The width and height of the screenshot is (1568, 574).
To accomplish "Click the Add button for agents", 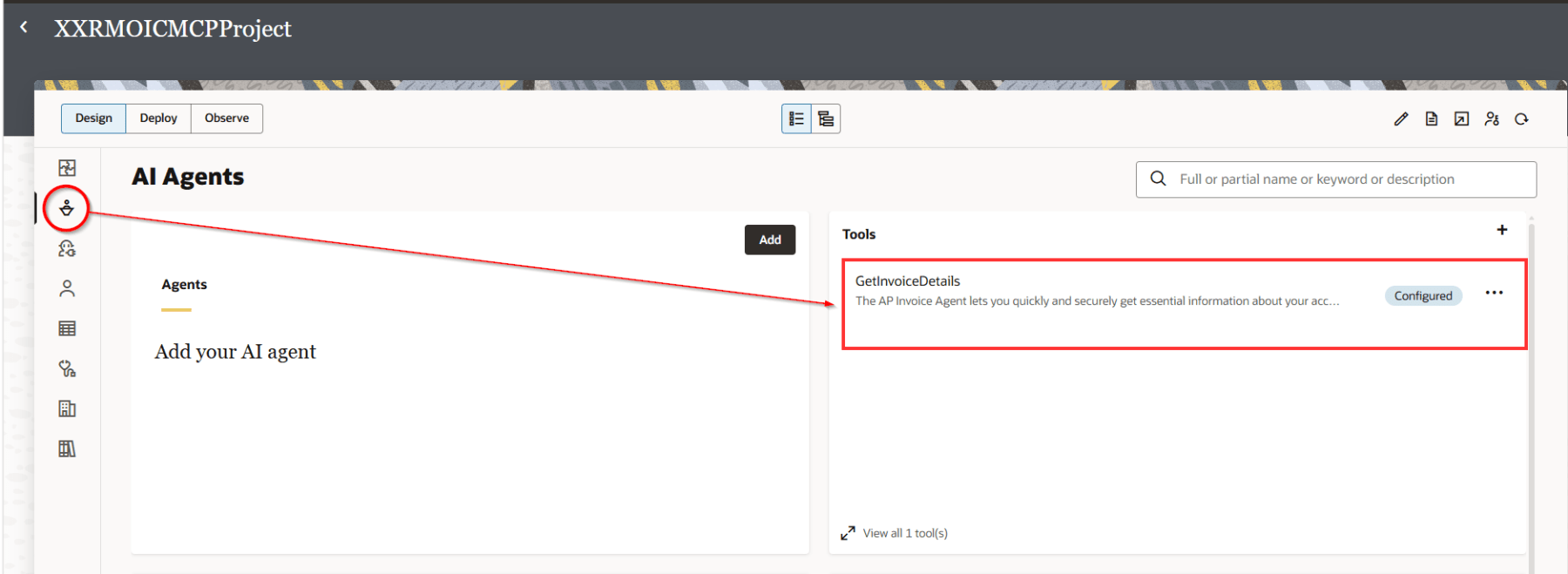I will pyautogui.click(x=769, y=240).
